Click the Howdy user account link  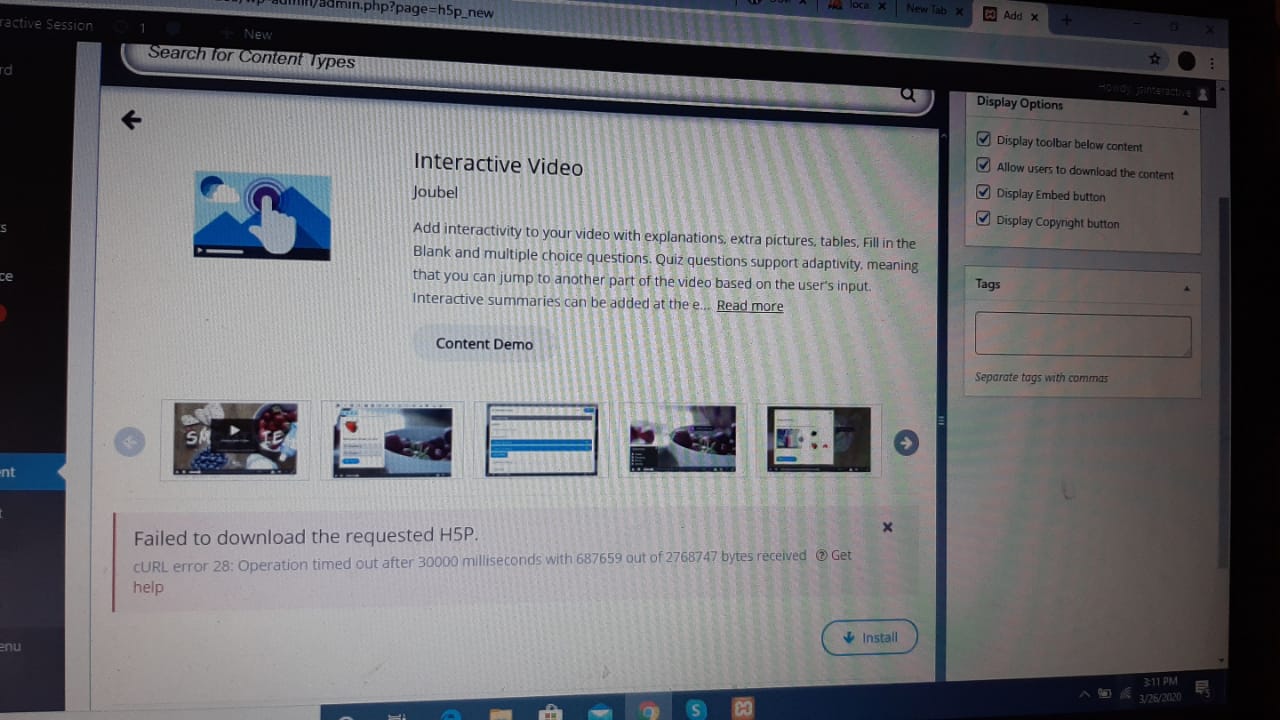pos(1153,91)
